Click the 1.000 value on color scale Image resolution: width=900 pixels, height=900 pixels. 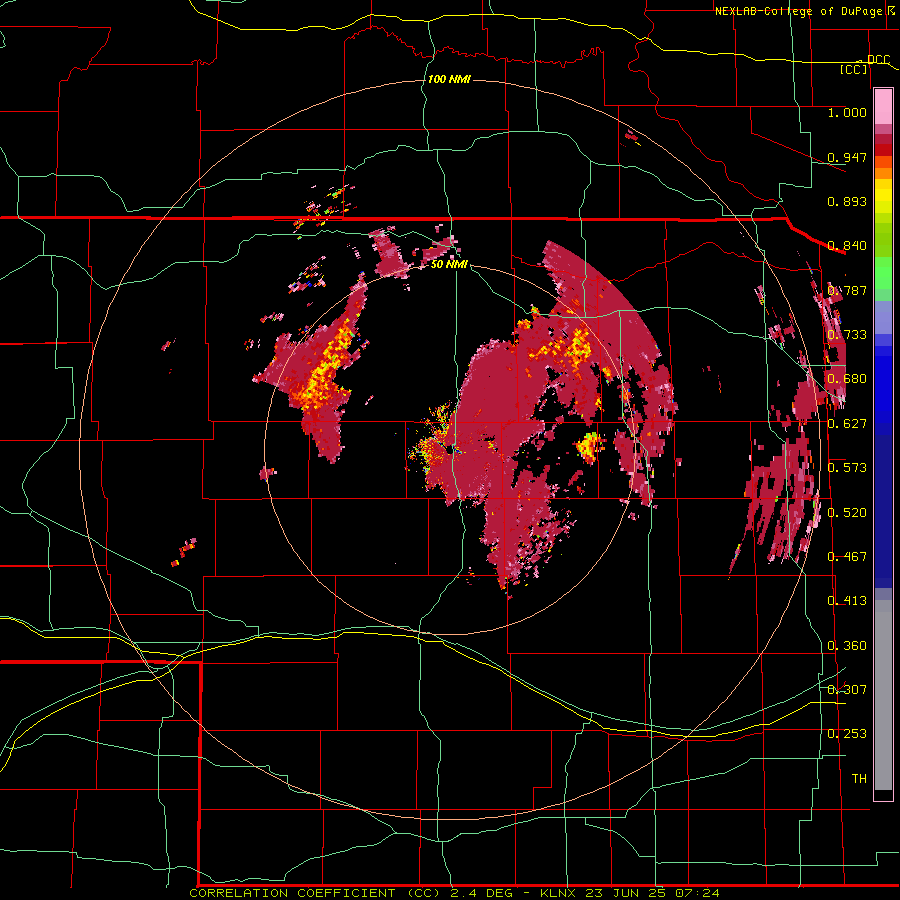(x=847, y=112)
